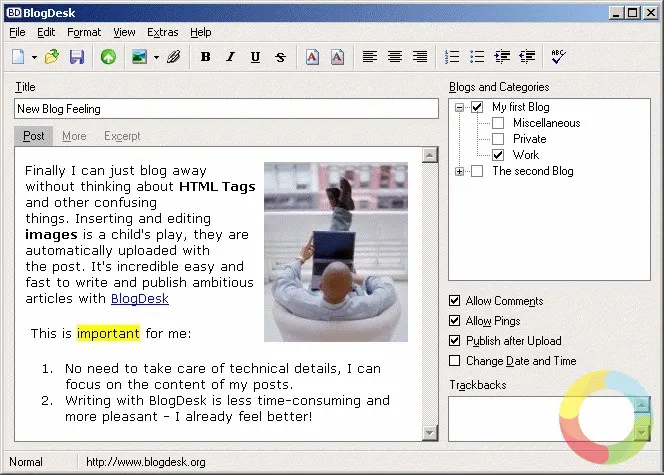Check the Private category checkbox
Viewport: 664px width, 475px height.
point(498,139)
